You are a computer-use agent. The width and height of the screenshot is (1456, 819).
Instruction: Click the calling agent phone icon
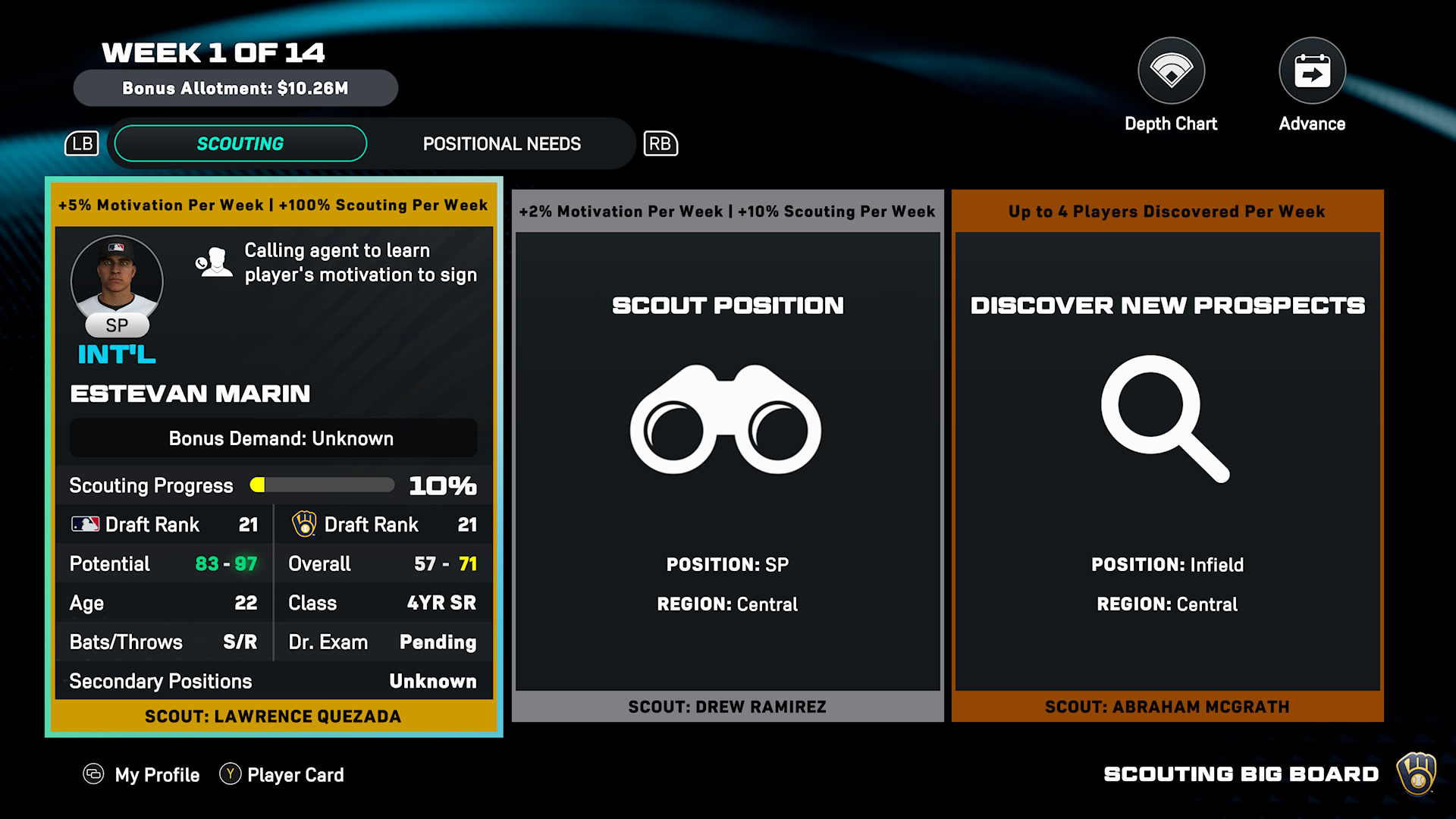pos(214,262)
